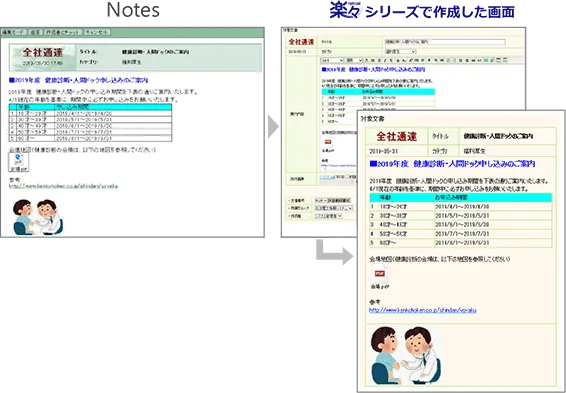Click the last icon at editor toolbar's right end
566x393 pixels.
(x=505, y=60)
